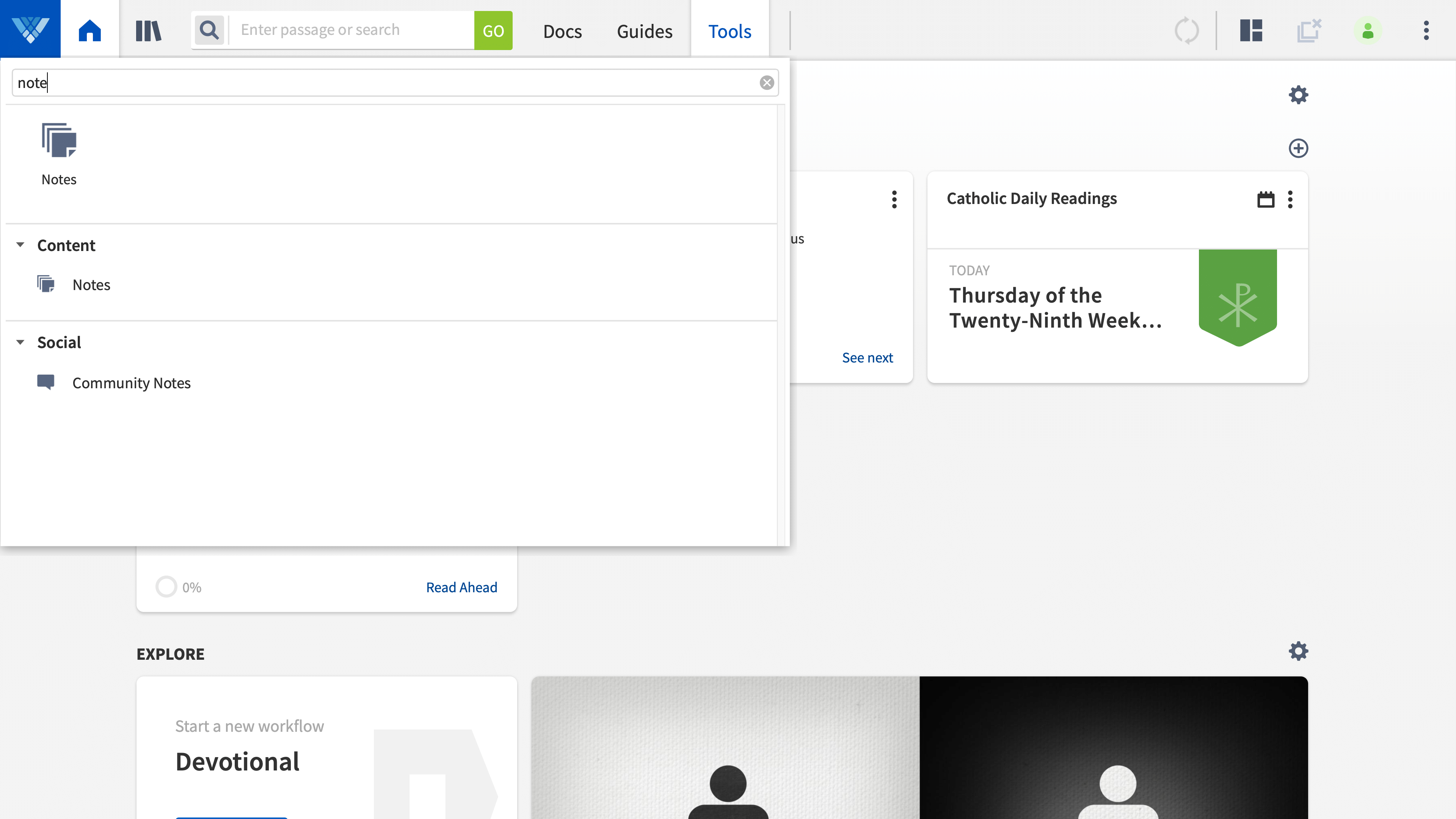Open the large Notes tool icon
This screenshot has width=1456, height=819.
pos(59,154)
